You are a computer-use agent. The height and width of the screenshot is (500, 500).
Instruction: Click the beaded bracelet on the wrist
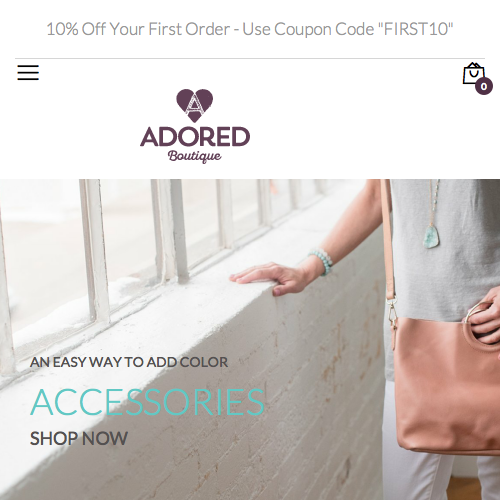pyautogui.click(x=321, y=262)
